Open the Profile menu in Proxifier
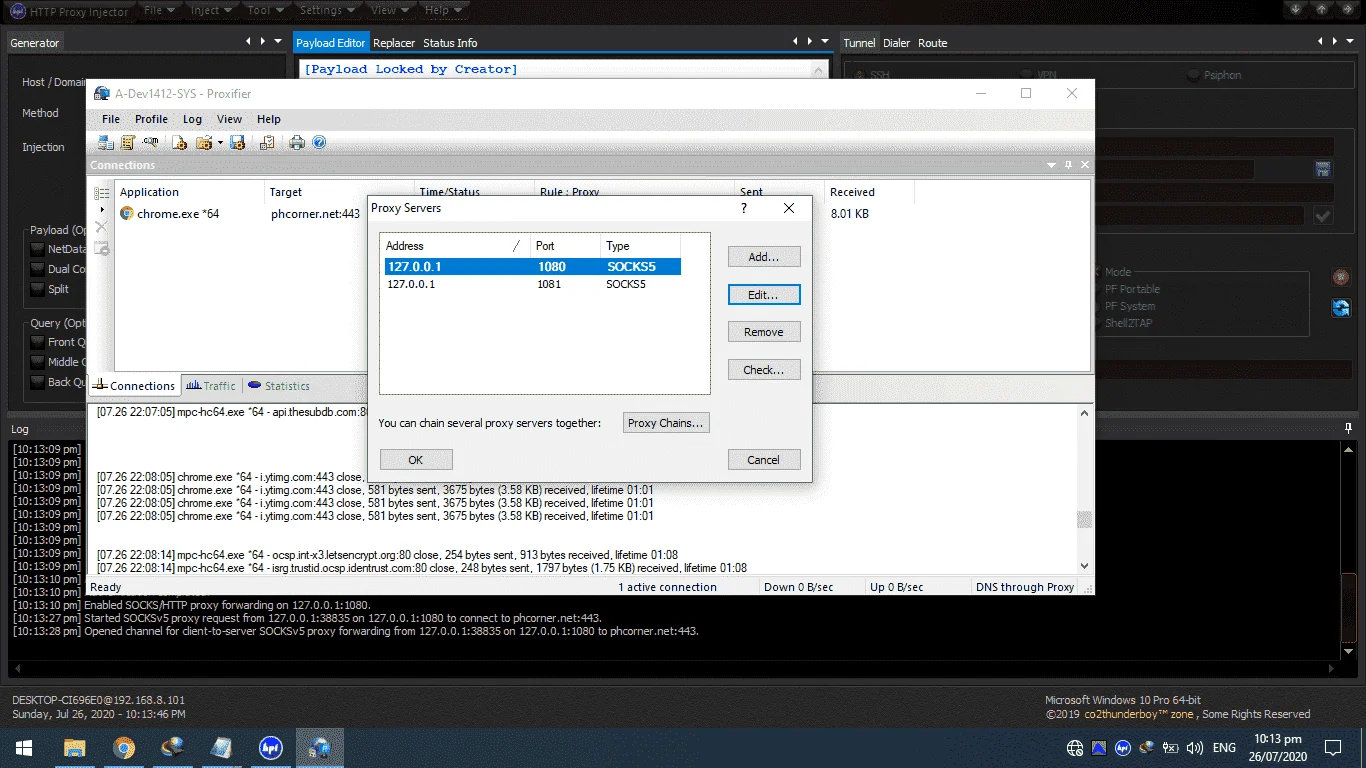This screenshot has height=768, width=1366. point(151,119)
